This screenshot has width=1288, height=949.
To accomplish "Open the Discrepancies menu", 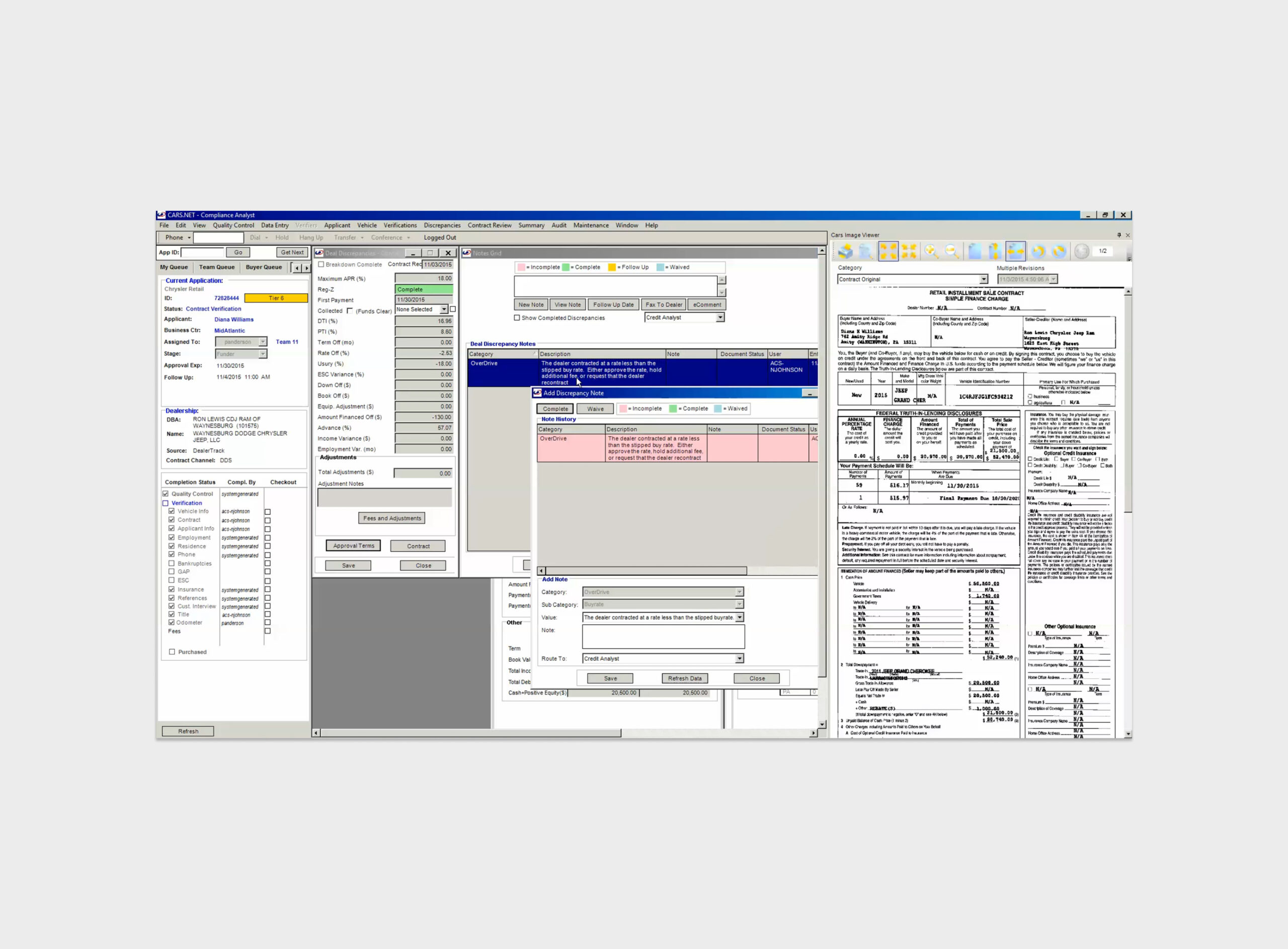I will tap(442, 225).
